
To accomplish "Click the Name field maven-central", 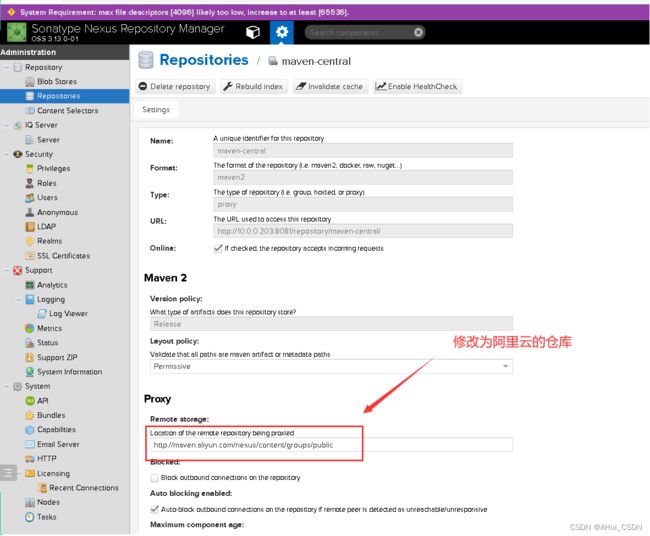I will [363, 150].
